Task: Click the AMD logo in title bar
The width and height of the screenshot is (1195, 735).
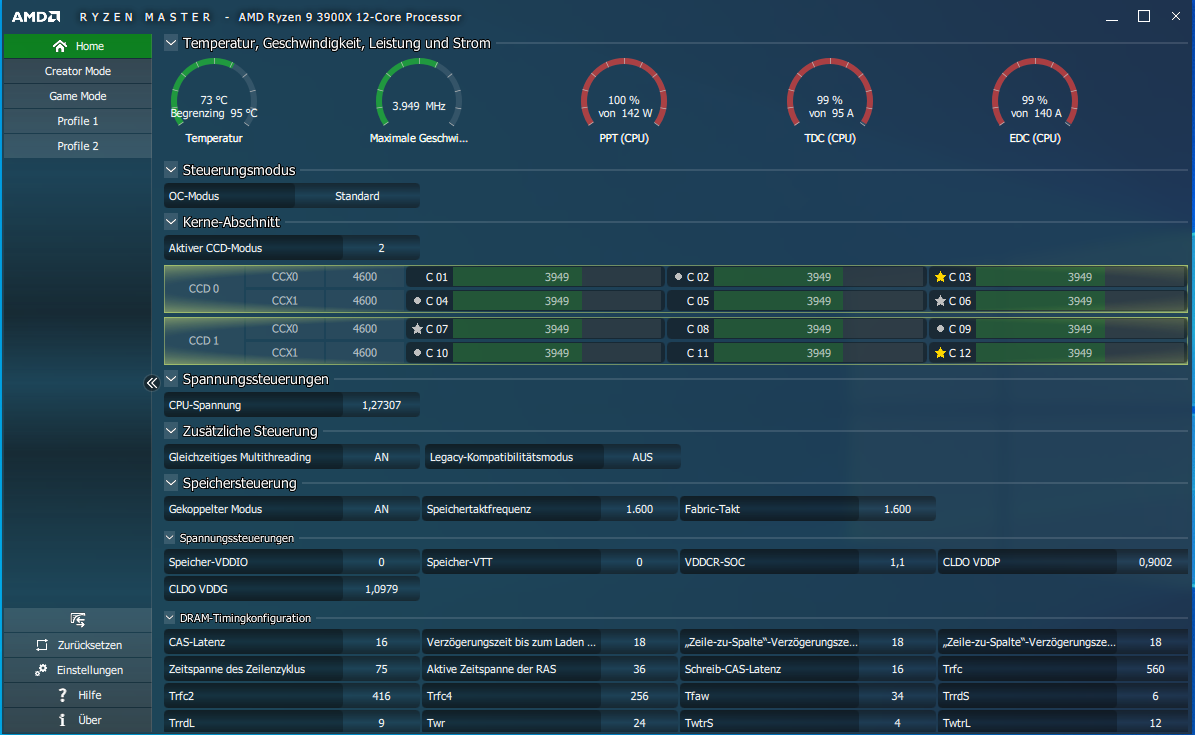Action: [x=36, y=16]
